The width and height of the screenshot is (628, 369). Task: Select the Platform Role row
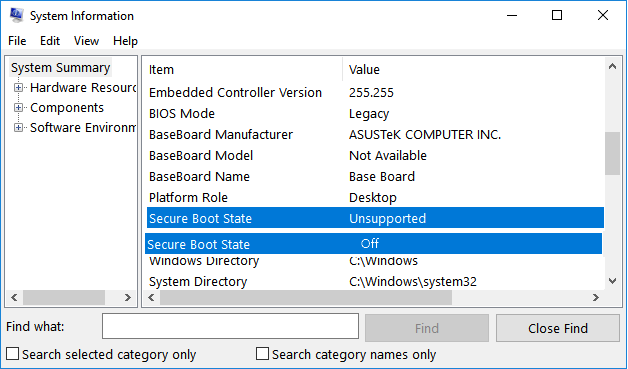tap(375, 198)
